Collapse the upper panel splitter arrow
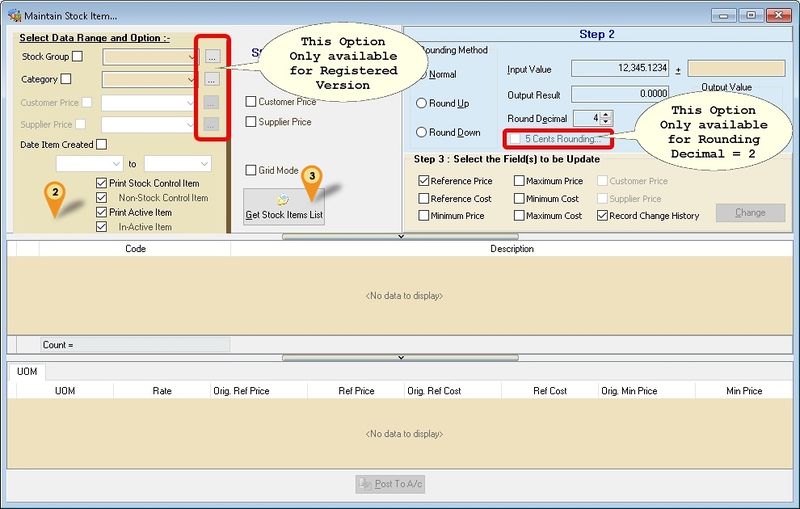 coord(401,237)
